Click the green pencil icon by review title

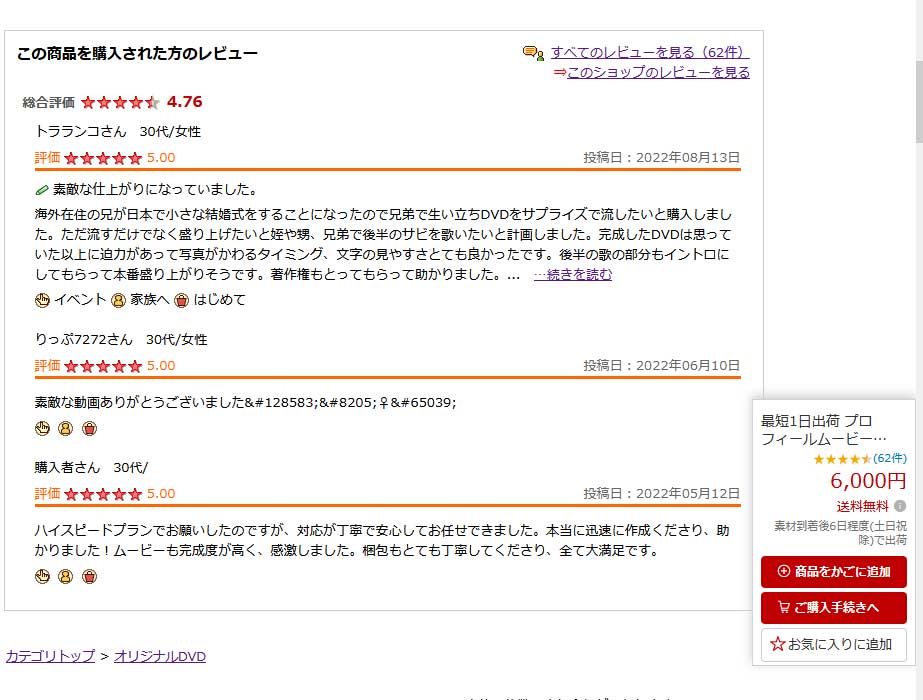tap(42, 189)
